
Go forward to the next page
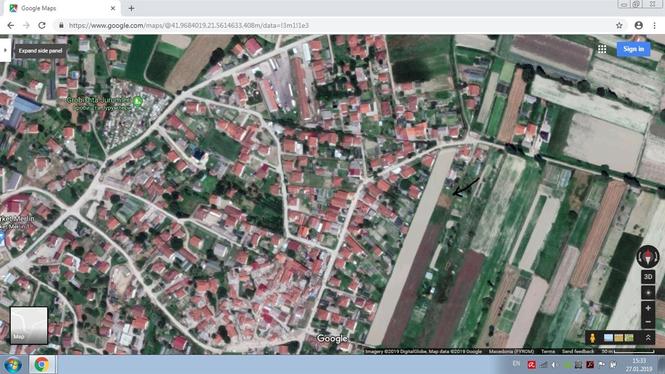click(x=26, y=25)
